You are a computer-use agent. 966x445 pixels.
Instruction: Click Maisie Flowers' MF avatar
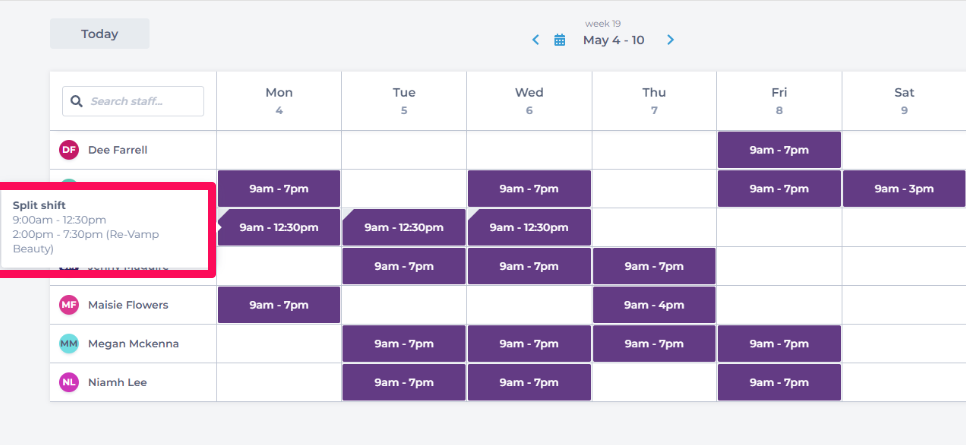pos(69,305)
